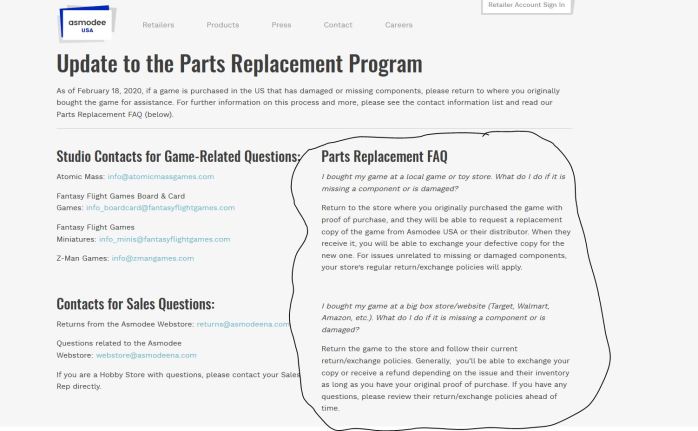Click the Studio Contacts for Game-Related Questions heading
Viewport: 698px width, 431px height.
(178, 157)
